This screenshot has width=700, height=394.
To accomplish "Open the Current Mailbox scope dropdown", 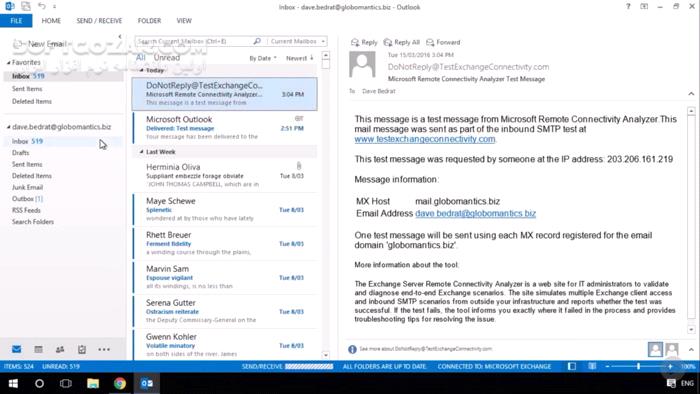I will tap(297, 41).
